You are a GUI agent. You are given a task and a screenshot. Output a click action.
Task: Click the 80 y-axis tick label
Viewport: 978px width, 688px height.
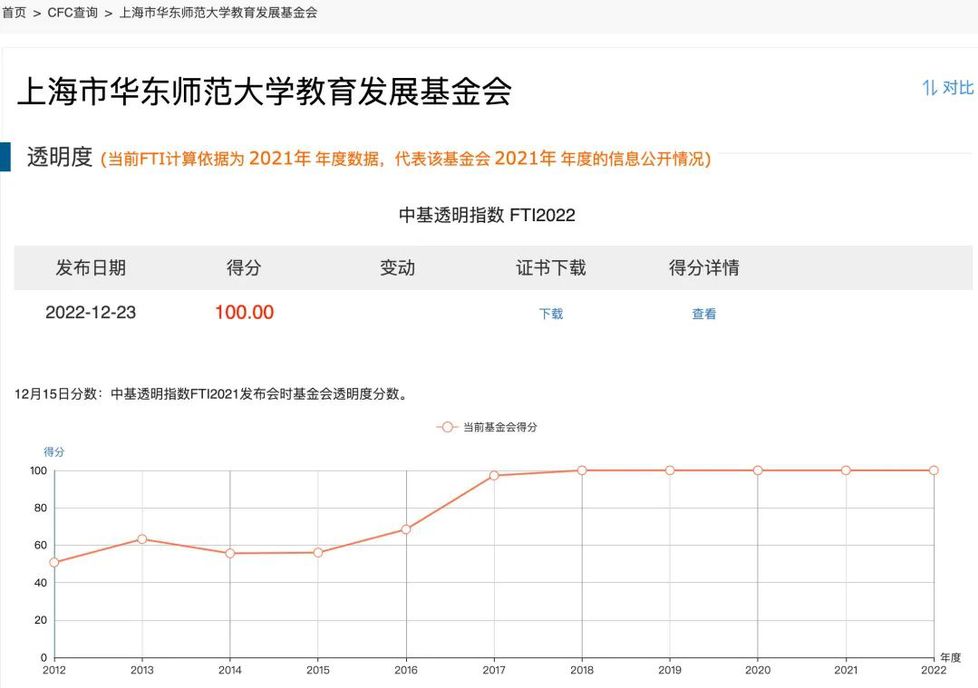point(41,508)
